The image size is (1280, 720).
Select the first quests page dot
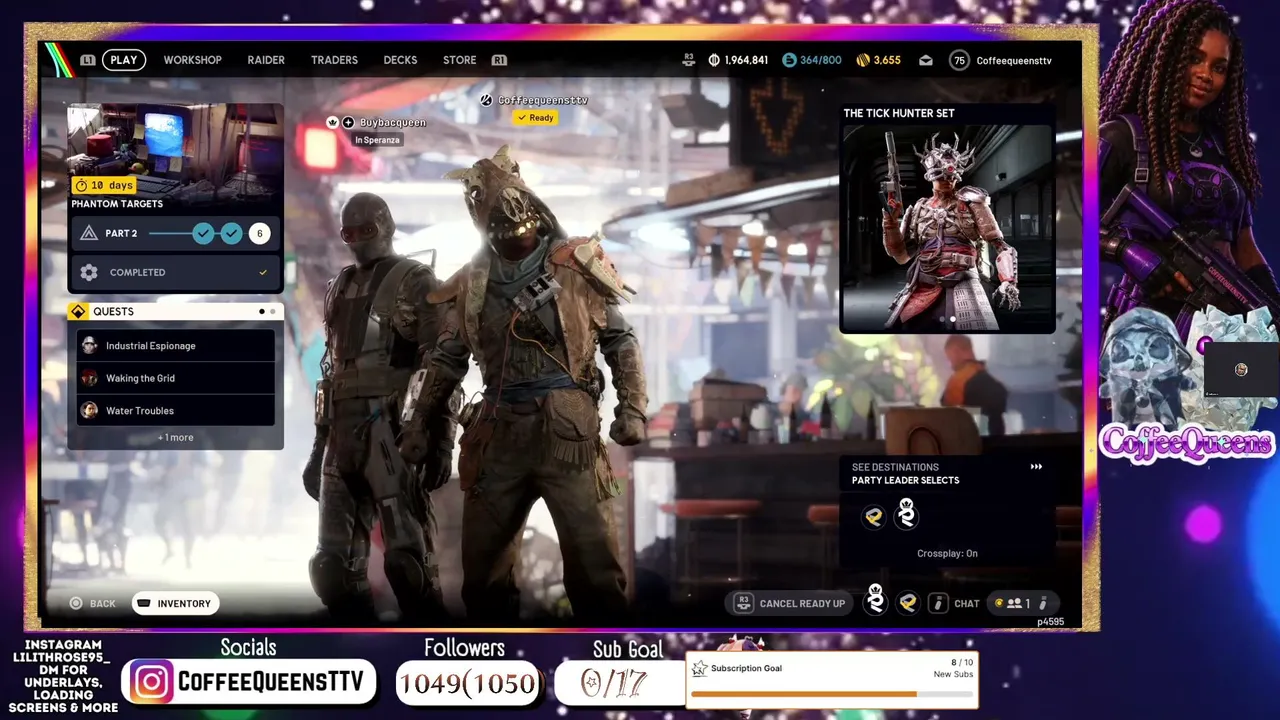(x=262, y=311)
